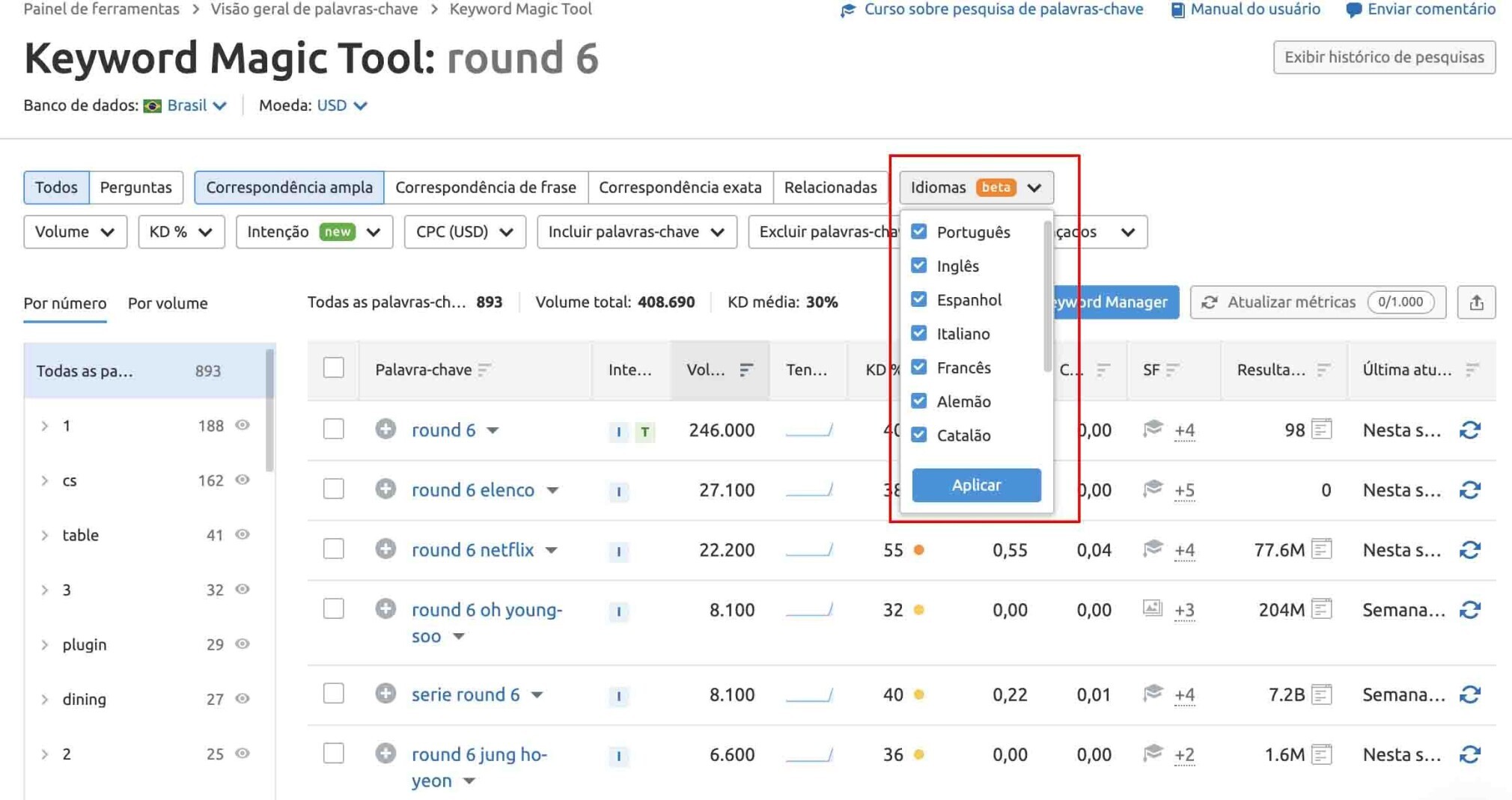Add 'round 6 elenco' keyword with plus icon

tap(385, 489)
